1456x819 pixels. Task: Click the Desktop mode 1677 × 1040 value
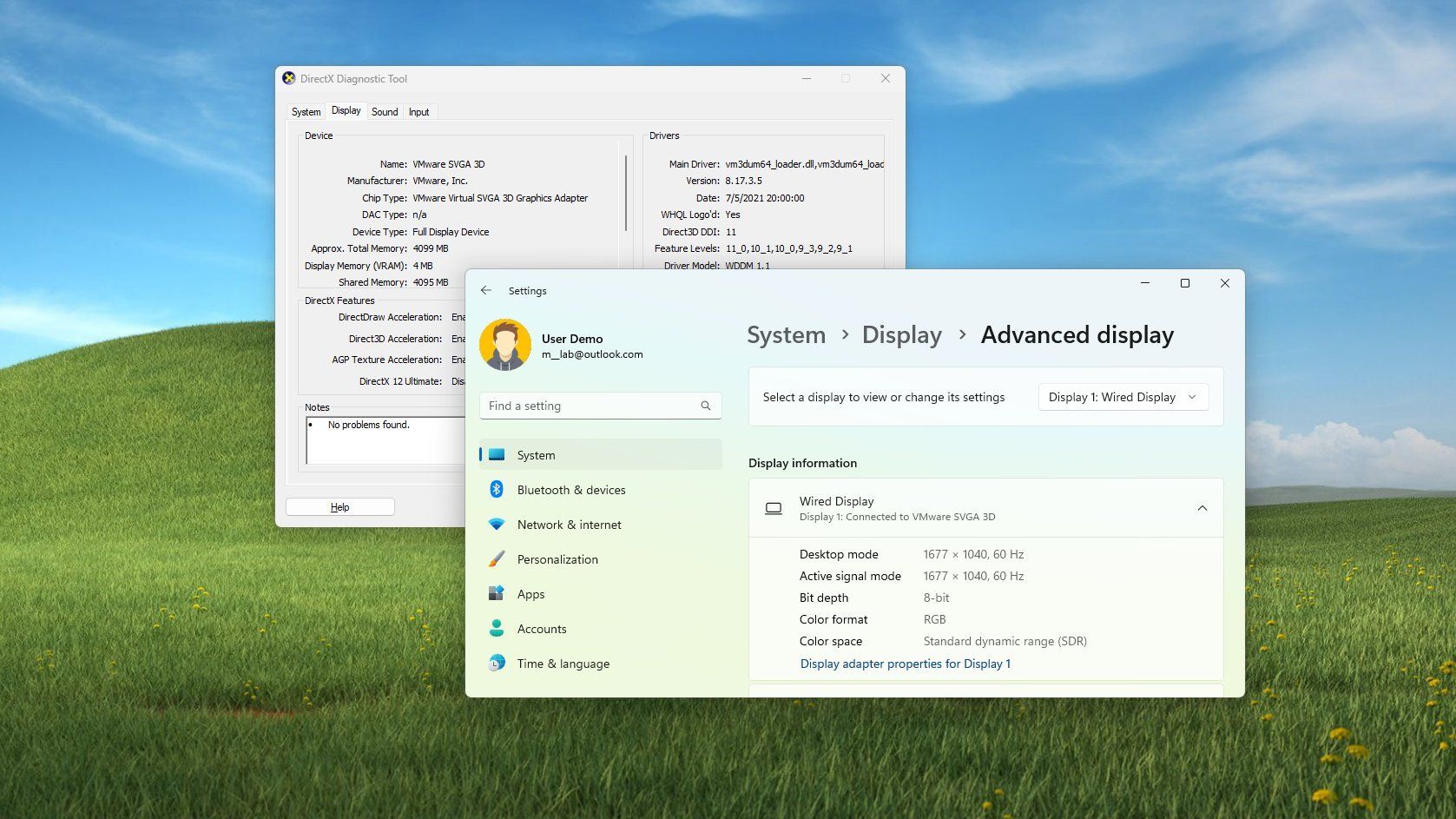pyautogui.click(x=973, y=554)
